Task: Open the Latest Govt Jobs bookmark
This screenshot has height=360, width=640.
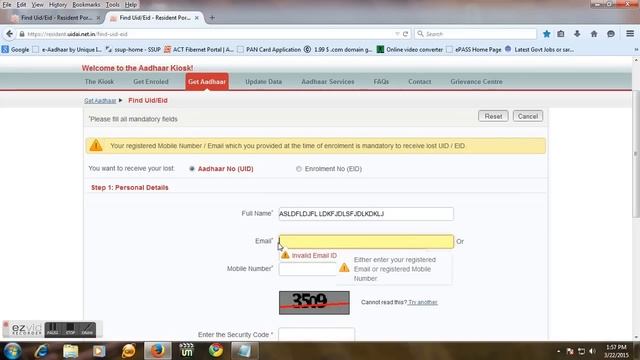Action: pos(539,49)
